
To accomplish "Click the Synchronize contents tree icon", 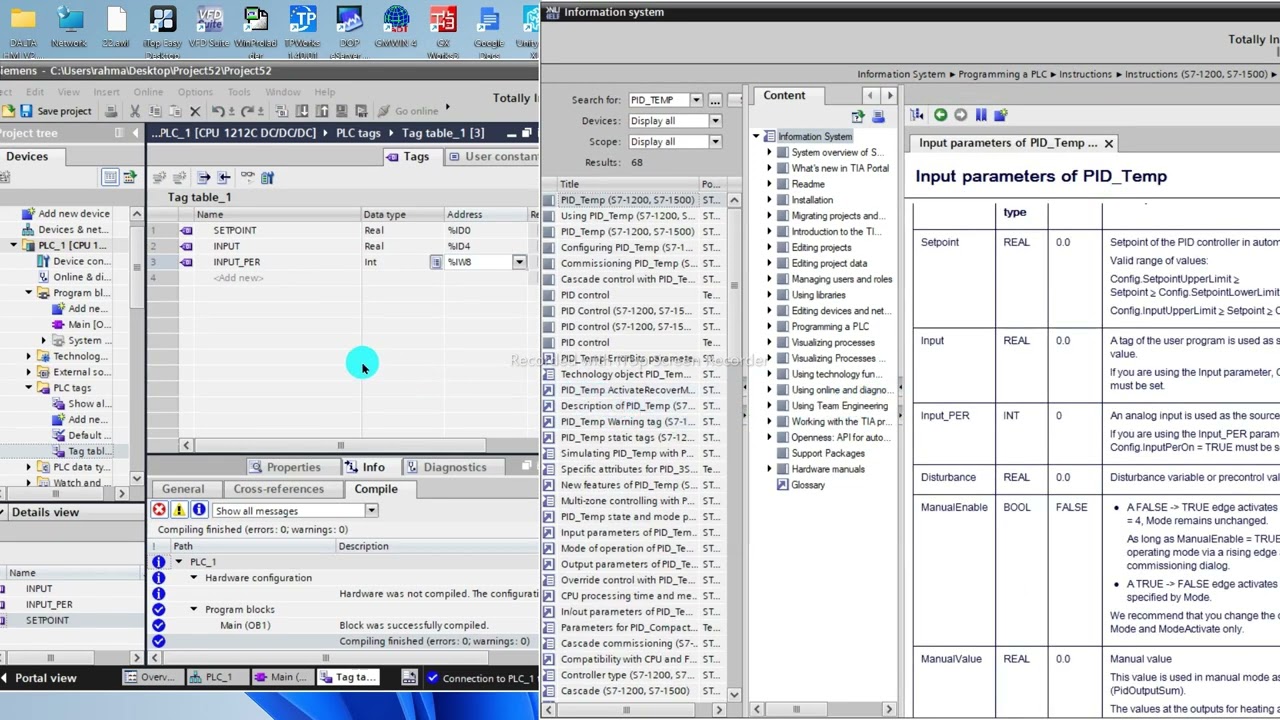I will click(x=917, y=115).
